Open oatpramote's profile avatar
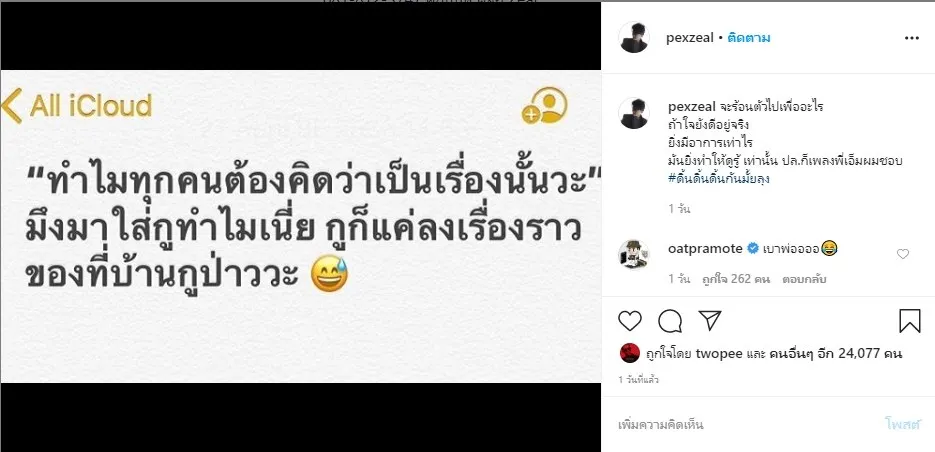The image size is (935, 452). [x=633, y=255]
